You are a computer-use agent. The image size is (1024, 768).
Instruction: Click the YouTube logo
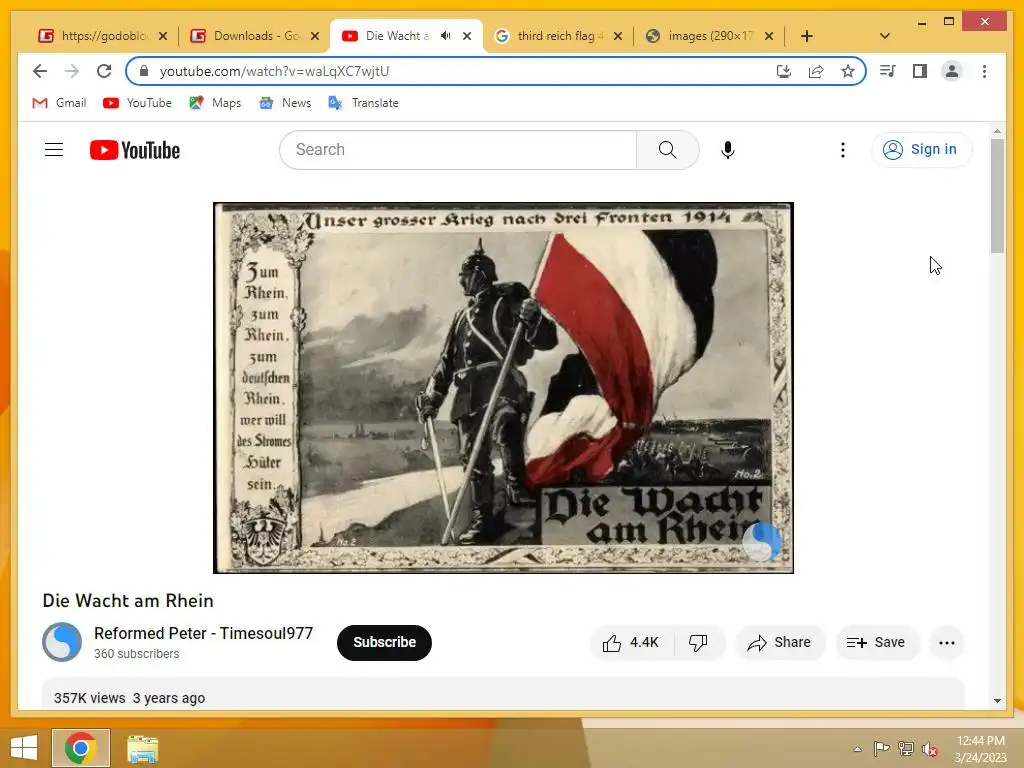pyautogui.click(x=135, y=150)
